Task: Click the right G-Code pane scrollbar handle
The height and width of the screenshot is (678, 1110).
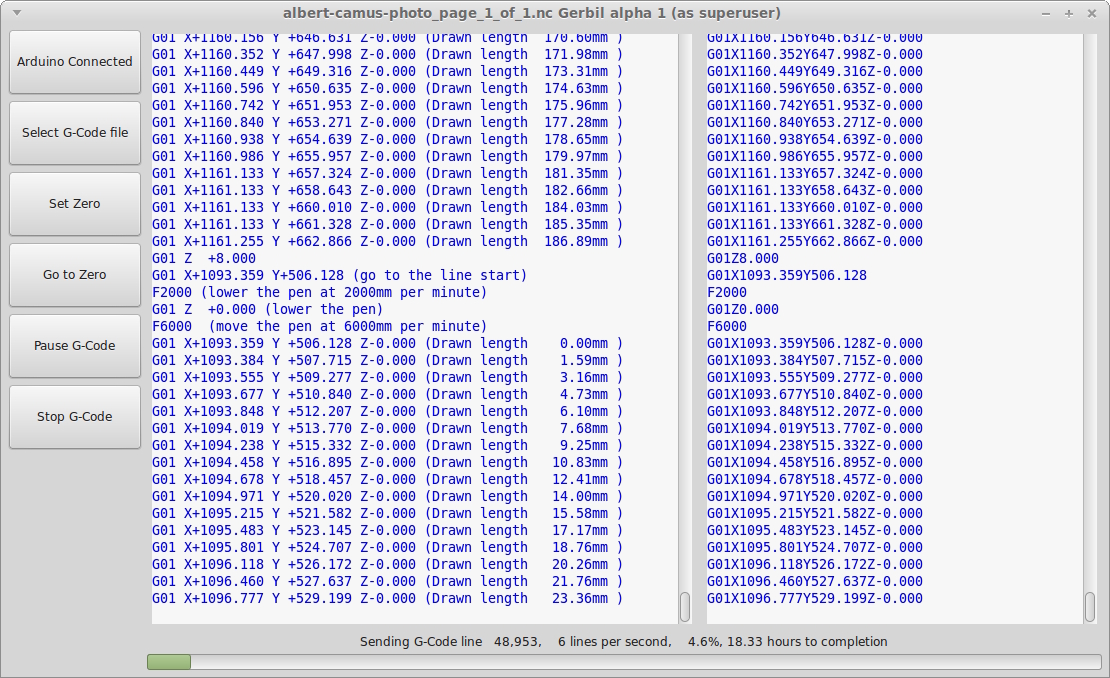Action: (x=1090, y=606)
